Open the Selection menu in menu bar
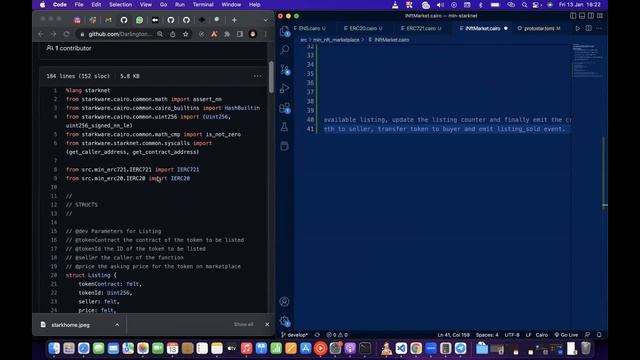640x360 pixels. coord(120,4)
